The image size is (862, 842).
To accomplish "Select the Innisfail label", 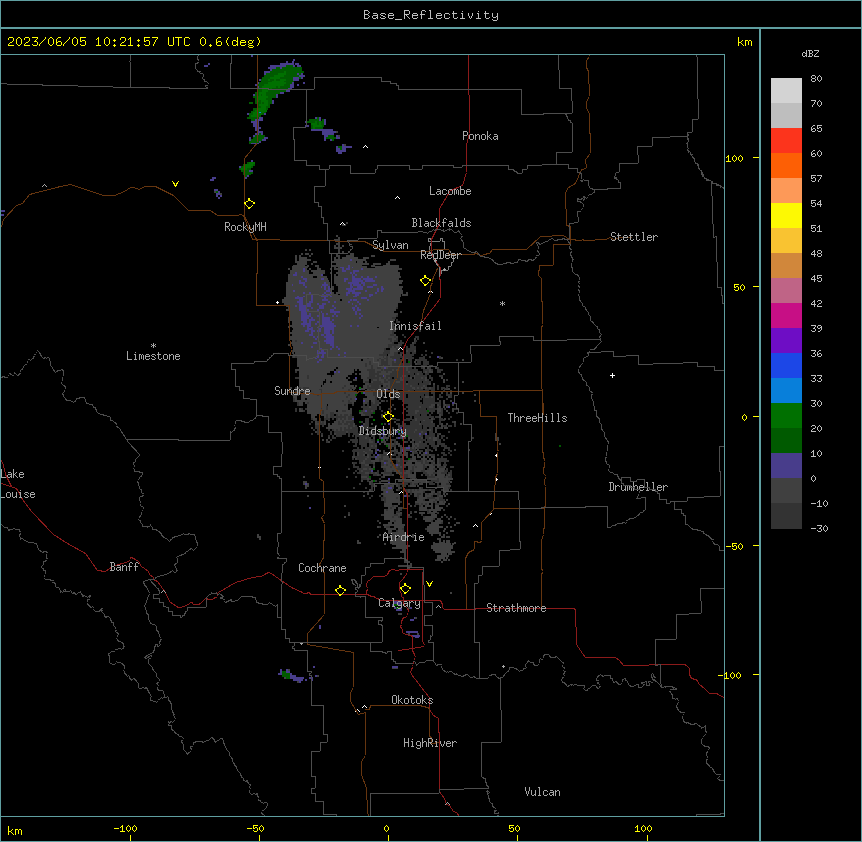I will click(415, 326).
